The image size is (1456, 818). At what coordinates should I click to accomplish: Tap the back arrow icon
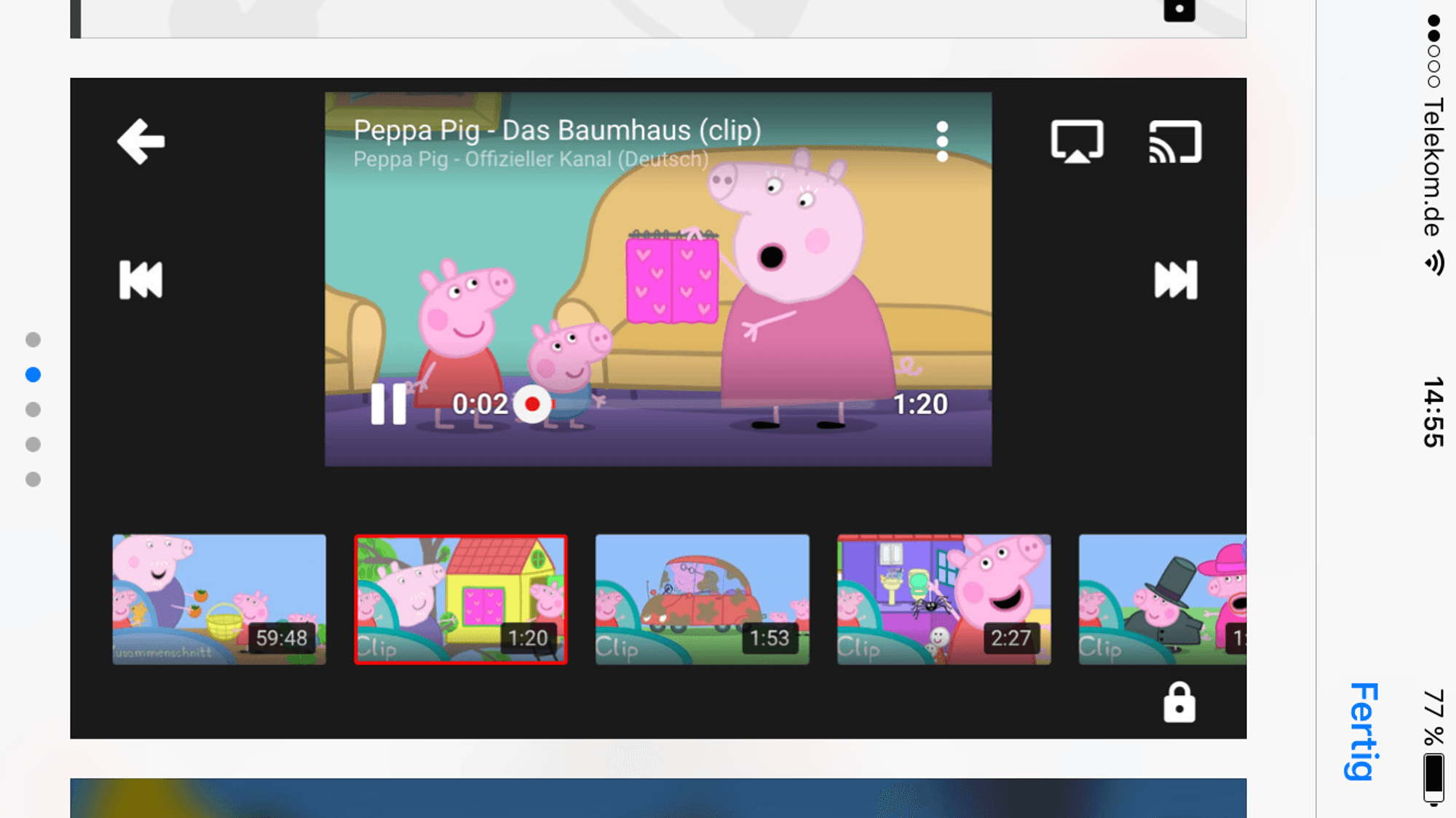click(x=141, y=141)
